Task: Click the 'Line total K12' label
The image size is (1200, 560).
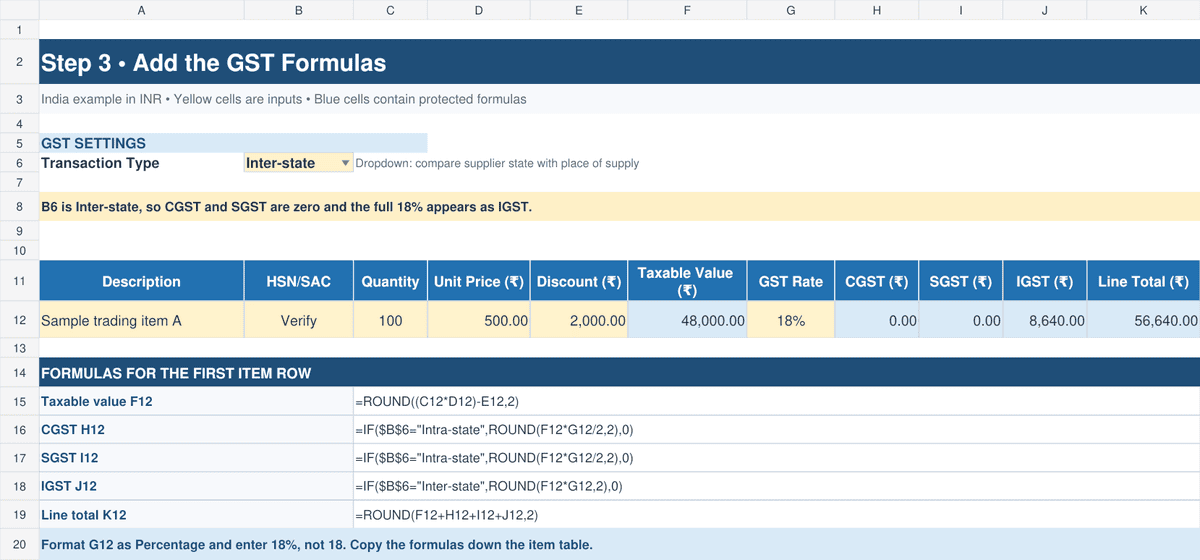Action: pyautogui.click(x=84, y=515)
